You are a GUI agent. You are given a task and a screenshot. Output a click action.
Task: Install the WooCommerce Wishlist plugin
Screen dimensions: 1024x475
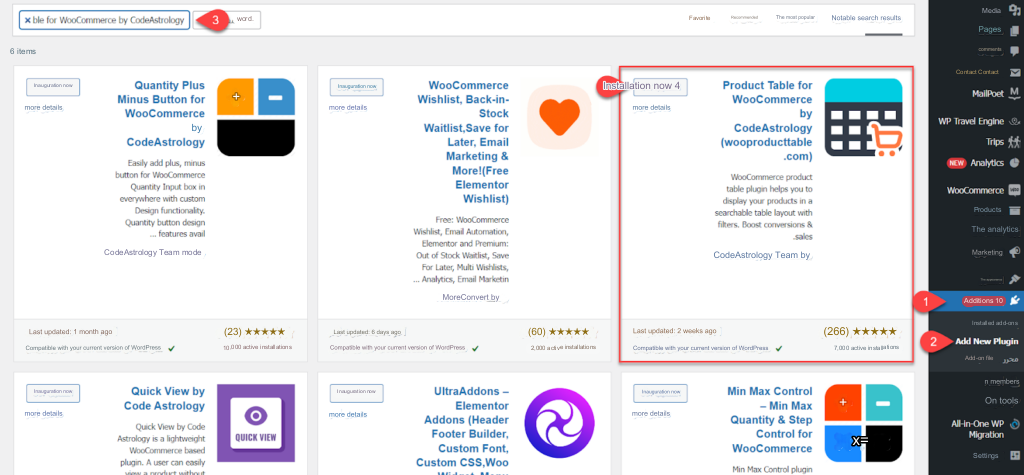357,86
